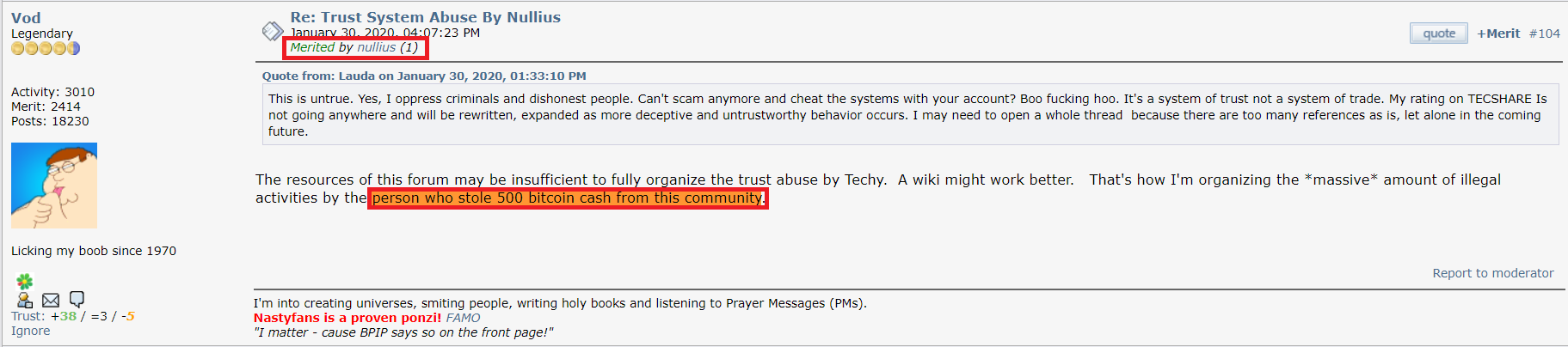This screenshot has height=347, width=1568.
Task: Click the quote button on post #104
Action: (x=1439, y=33)
